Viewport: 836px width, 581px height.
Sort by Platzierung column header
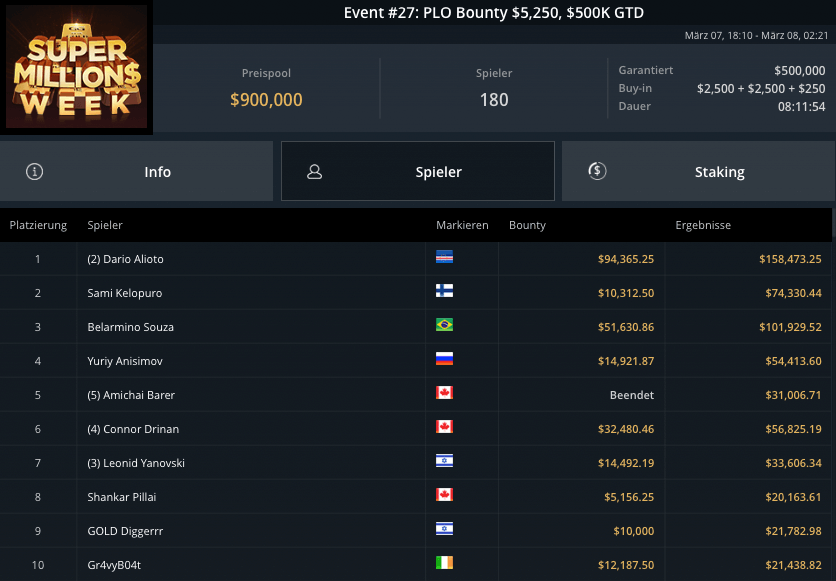(38, 225)
